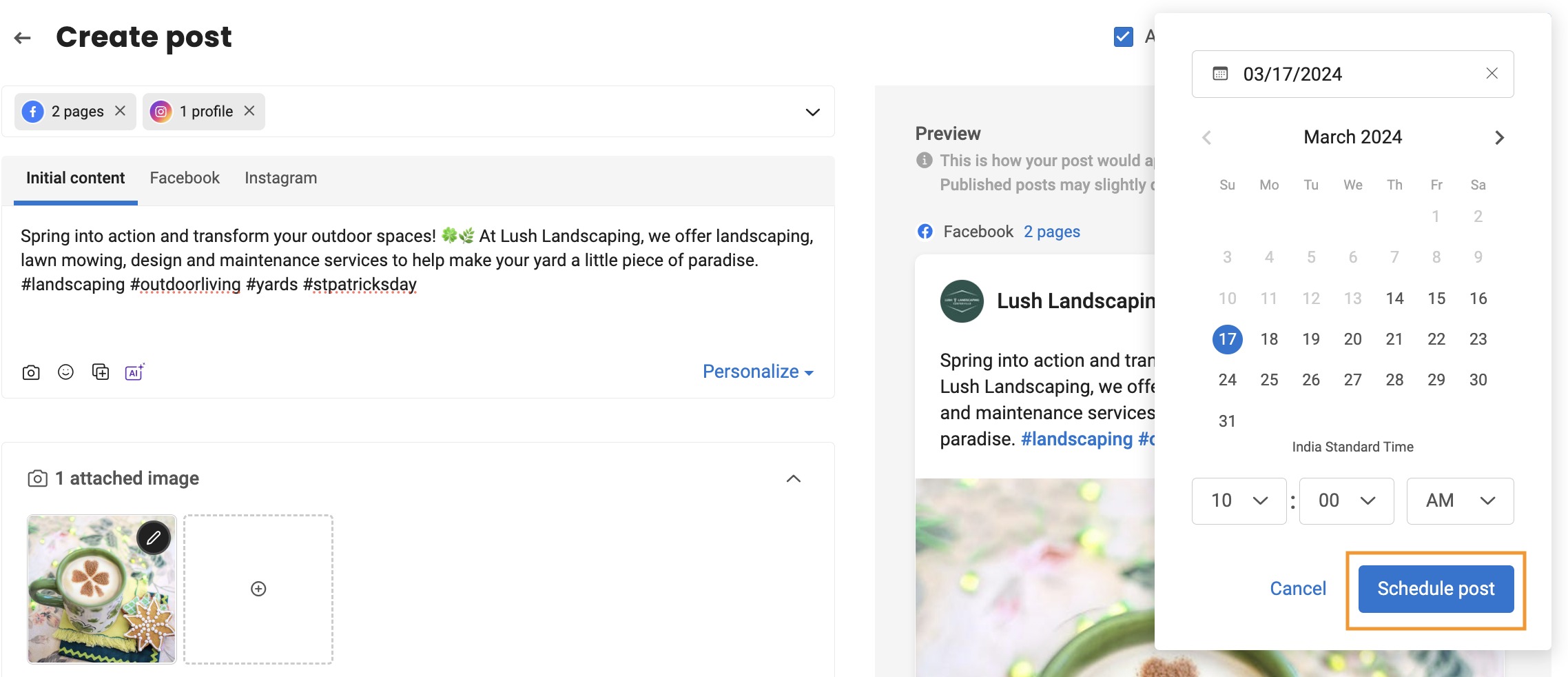Open the AI assistant writing tool
Image resolution: width=1568 pixels, height=677 pixels.
[x=134, y=372]
